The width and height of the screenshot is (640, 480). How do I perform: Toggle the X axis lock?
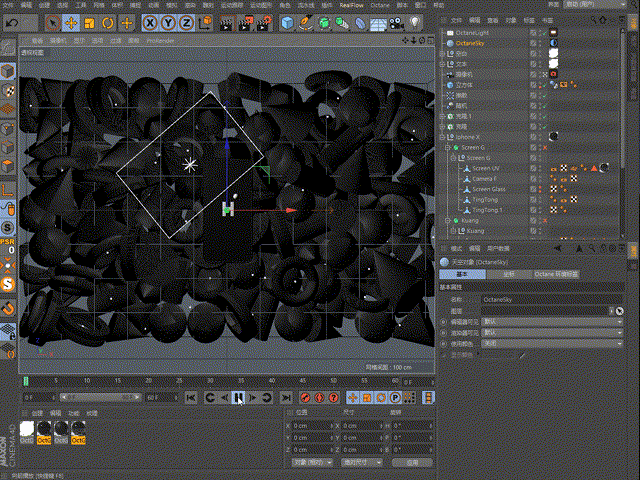(151, 22)
